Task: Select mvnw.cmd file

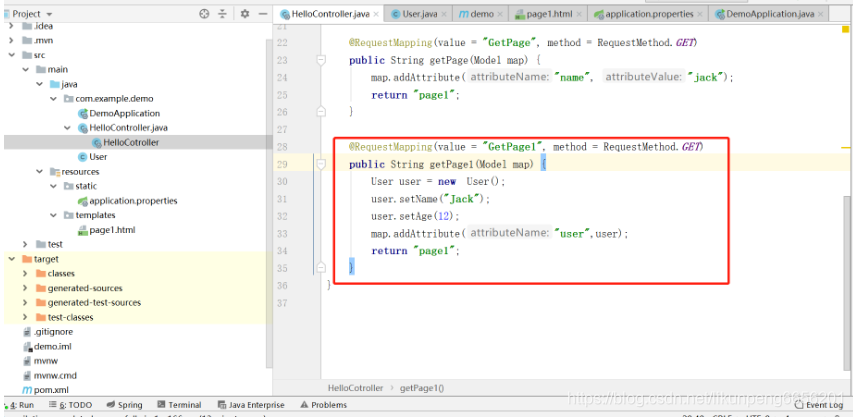Action: pyautogui.click(x=50, y=375)
